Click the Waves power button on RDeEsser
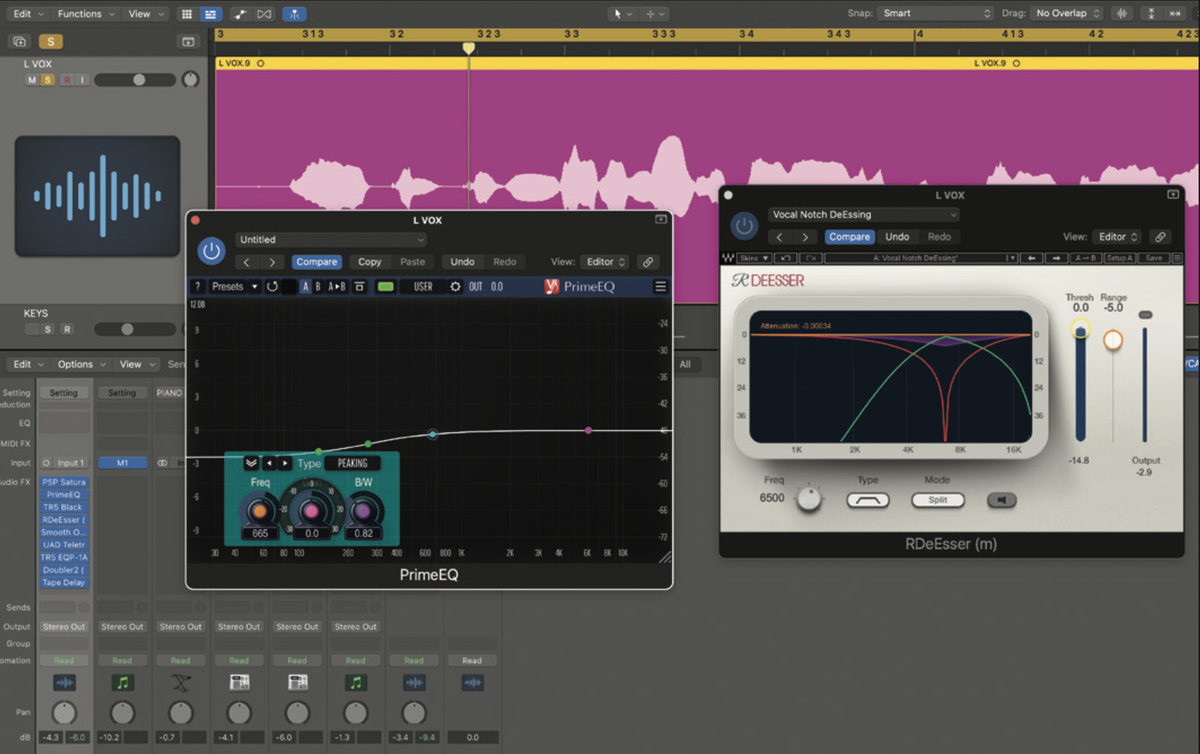The image size is (1200, 754). (744, 226)
